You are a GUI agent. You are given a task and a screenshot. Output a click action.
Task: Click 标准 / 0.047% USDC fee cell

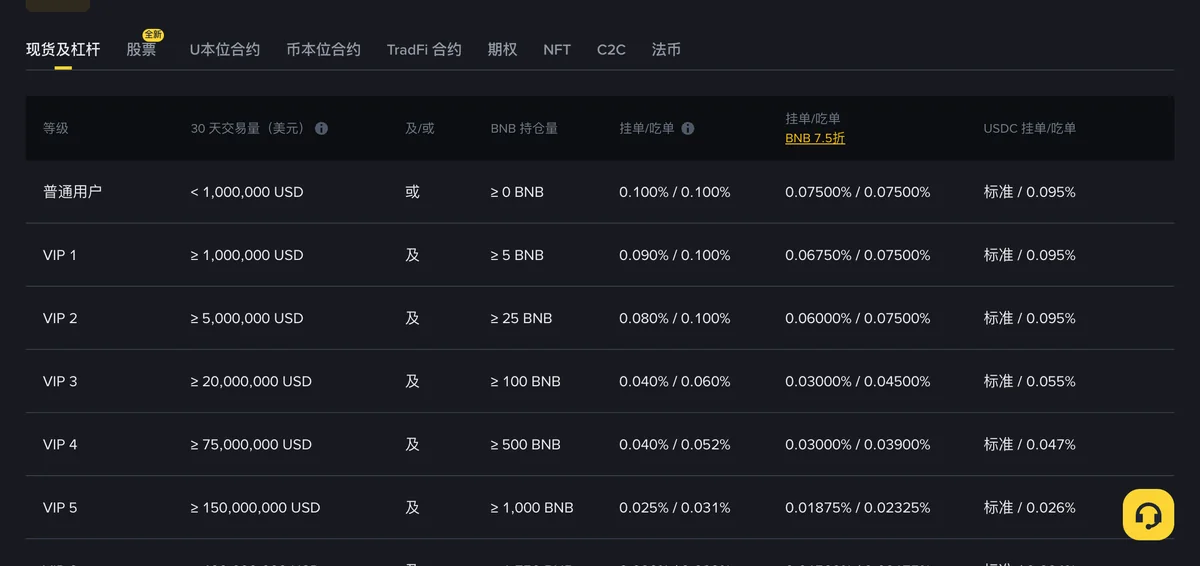click(1030, 444)
